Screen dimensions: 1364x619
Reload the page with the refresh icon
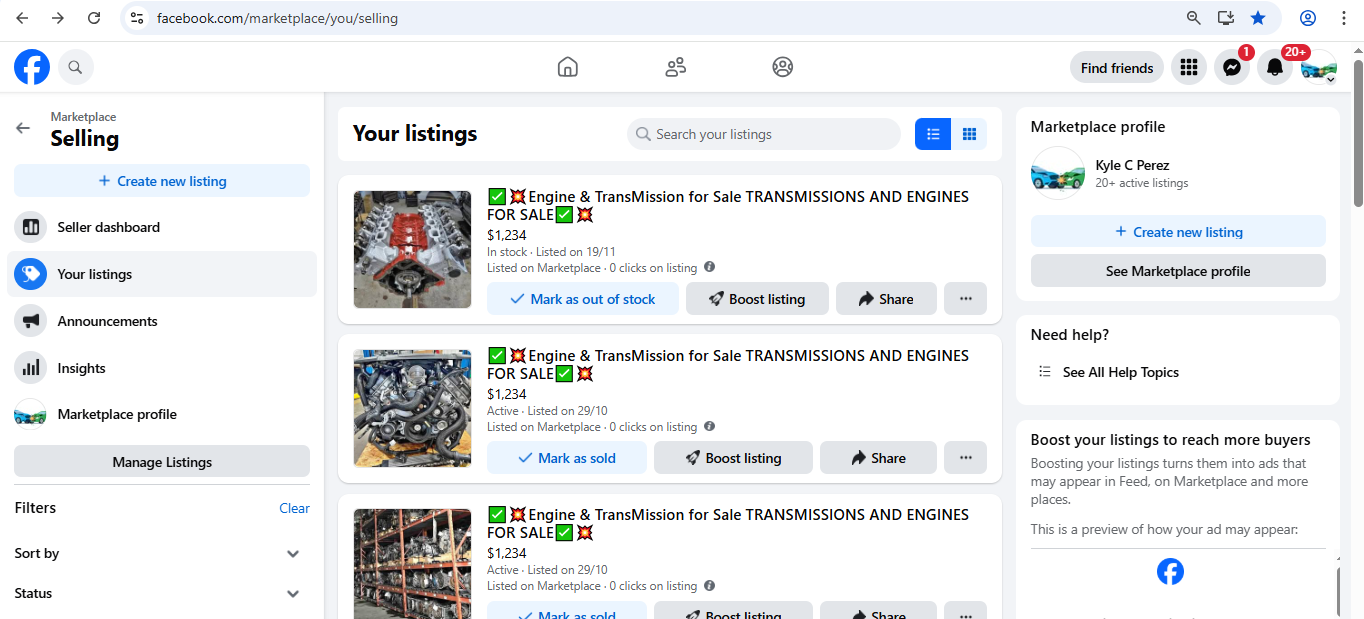(x=94, y=18)
